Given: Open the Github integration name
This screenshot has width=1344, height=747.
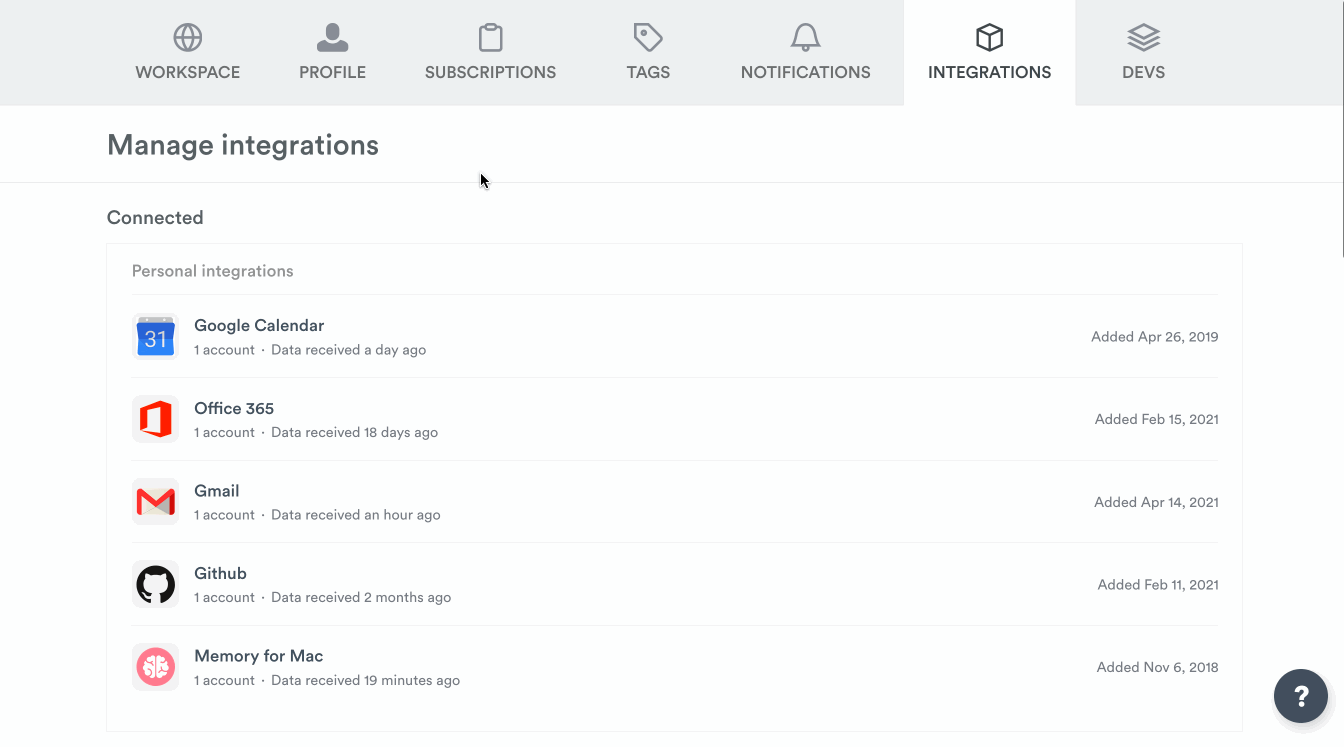Looking at the screenshot, I should (220, 573).
